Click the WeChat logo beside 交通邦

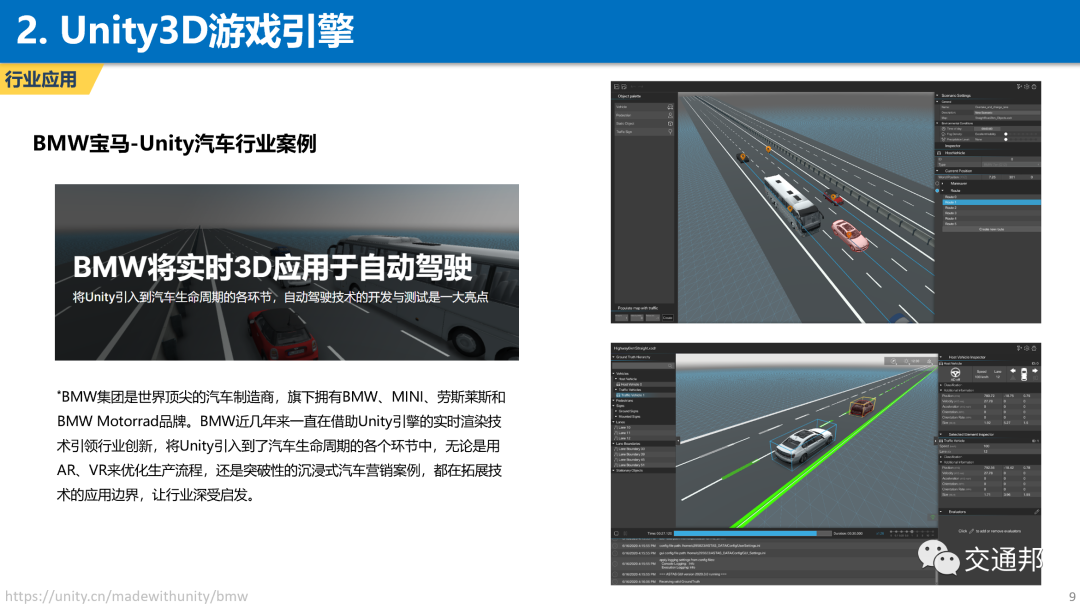[x=938, y=557]
